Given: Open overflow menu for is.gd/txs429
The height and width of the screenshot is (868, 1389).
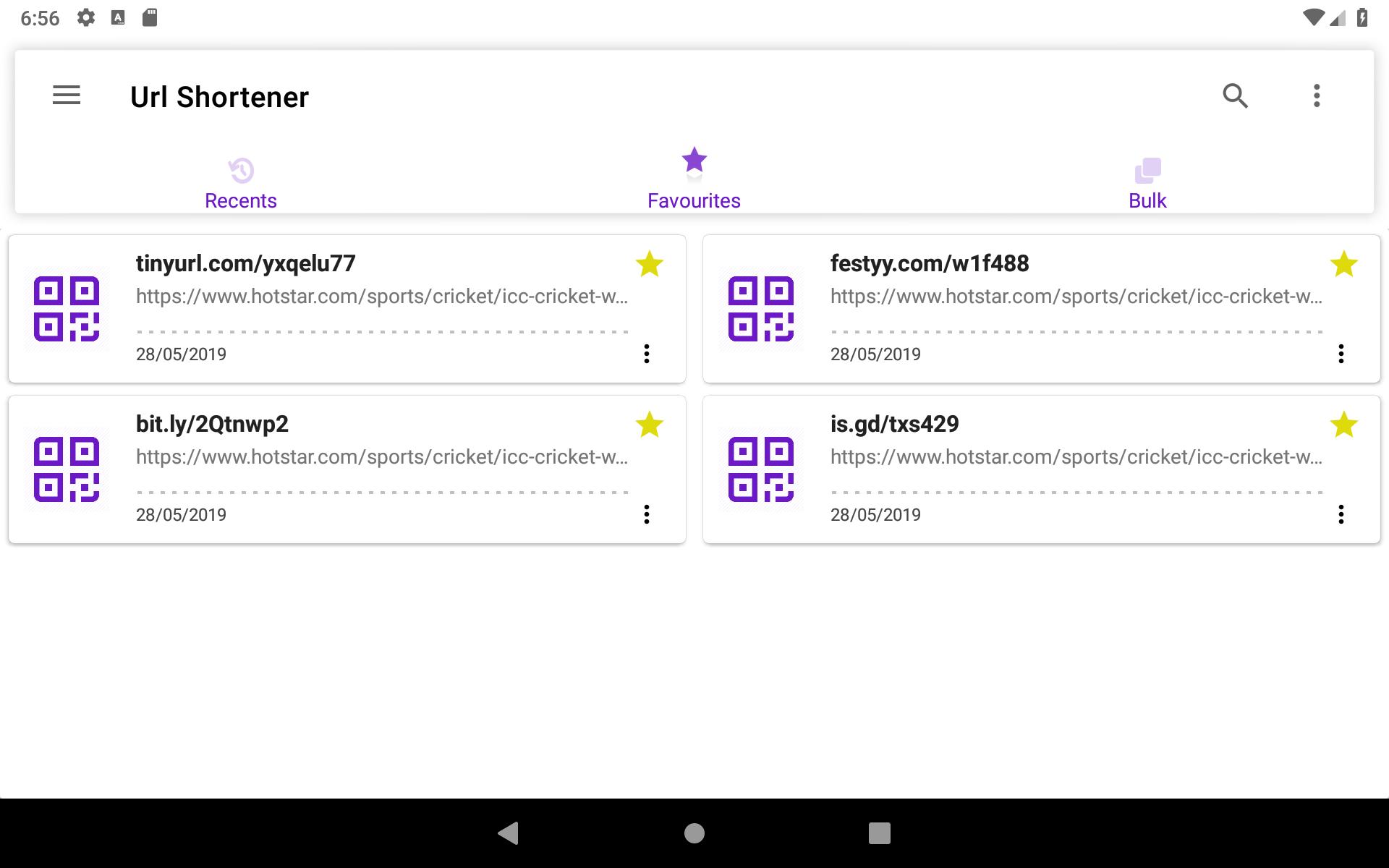Looking at the screenshot, I should click(1340, 514).
